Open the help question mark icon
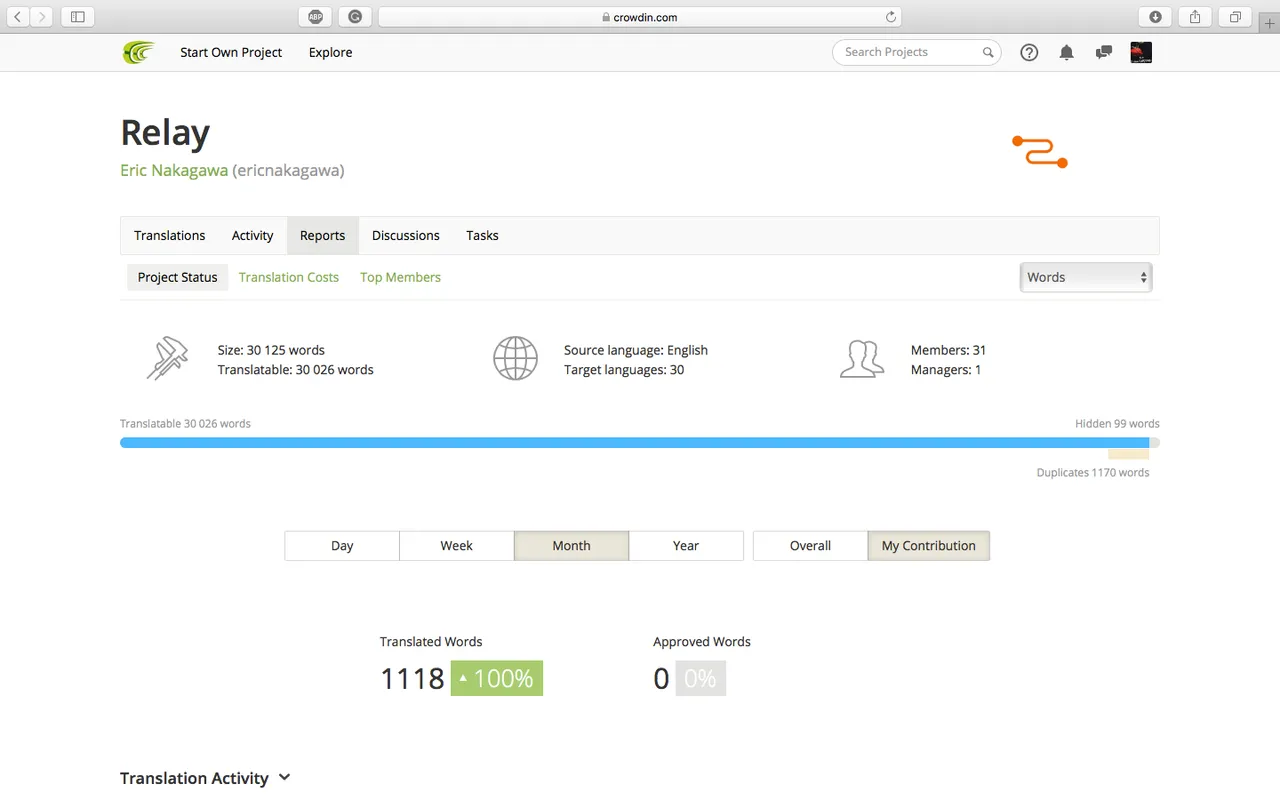The width and height of the screenshot is (1280, 800). [x=1029, y=53]
